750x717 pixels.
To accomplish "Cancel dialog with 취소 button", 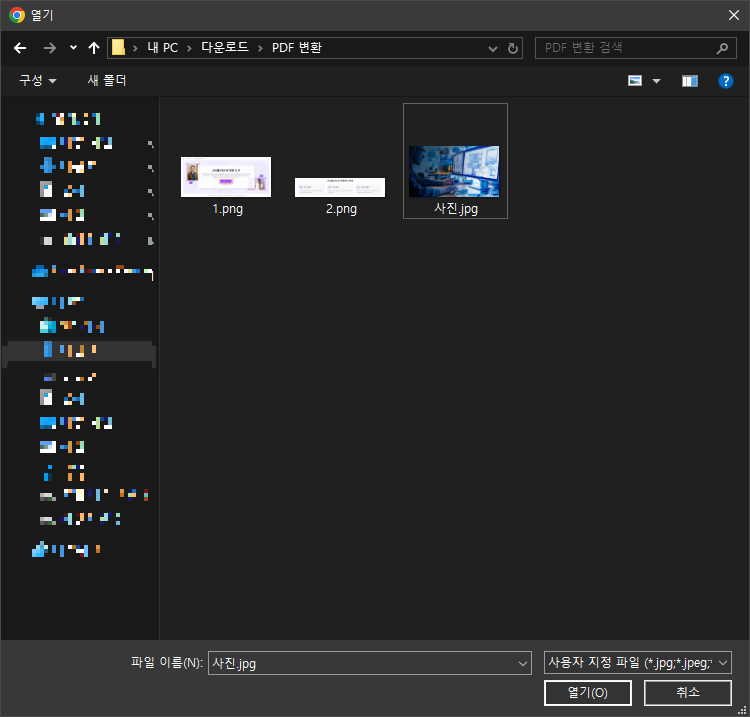I will pos(687,693).
